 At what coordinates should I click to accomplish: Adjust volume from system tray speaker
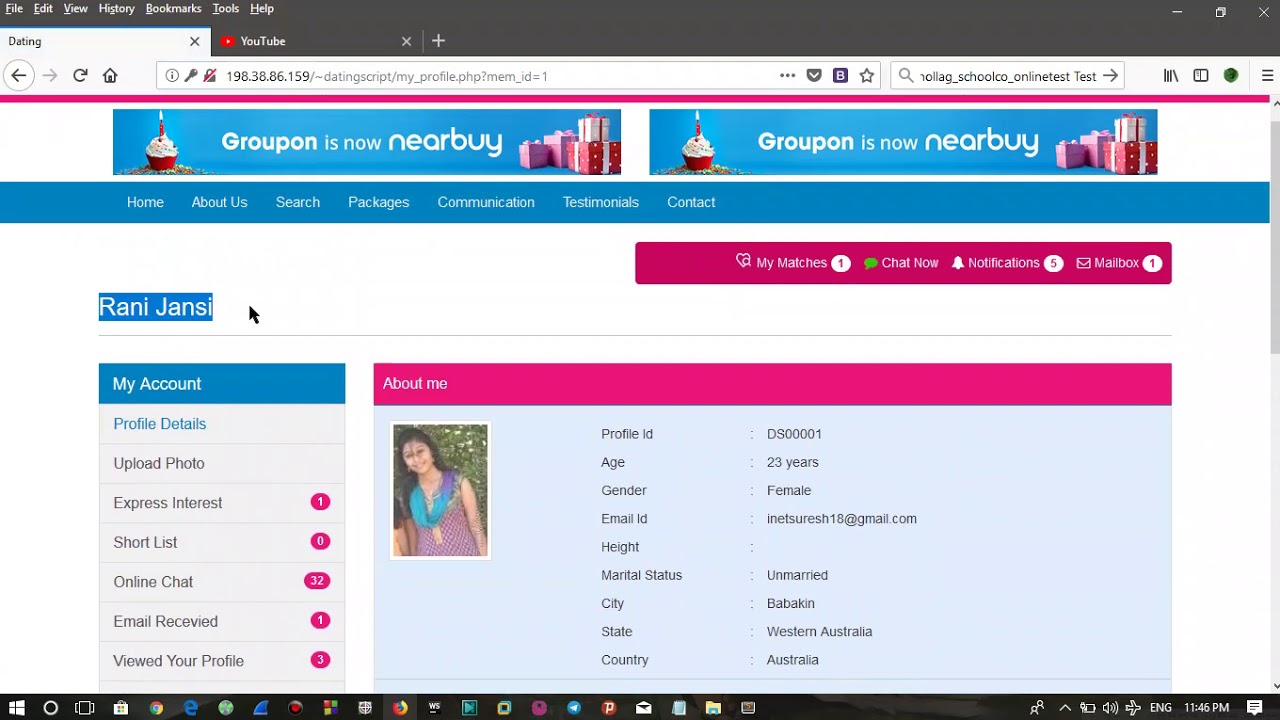(x=1110, y=708)
